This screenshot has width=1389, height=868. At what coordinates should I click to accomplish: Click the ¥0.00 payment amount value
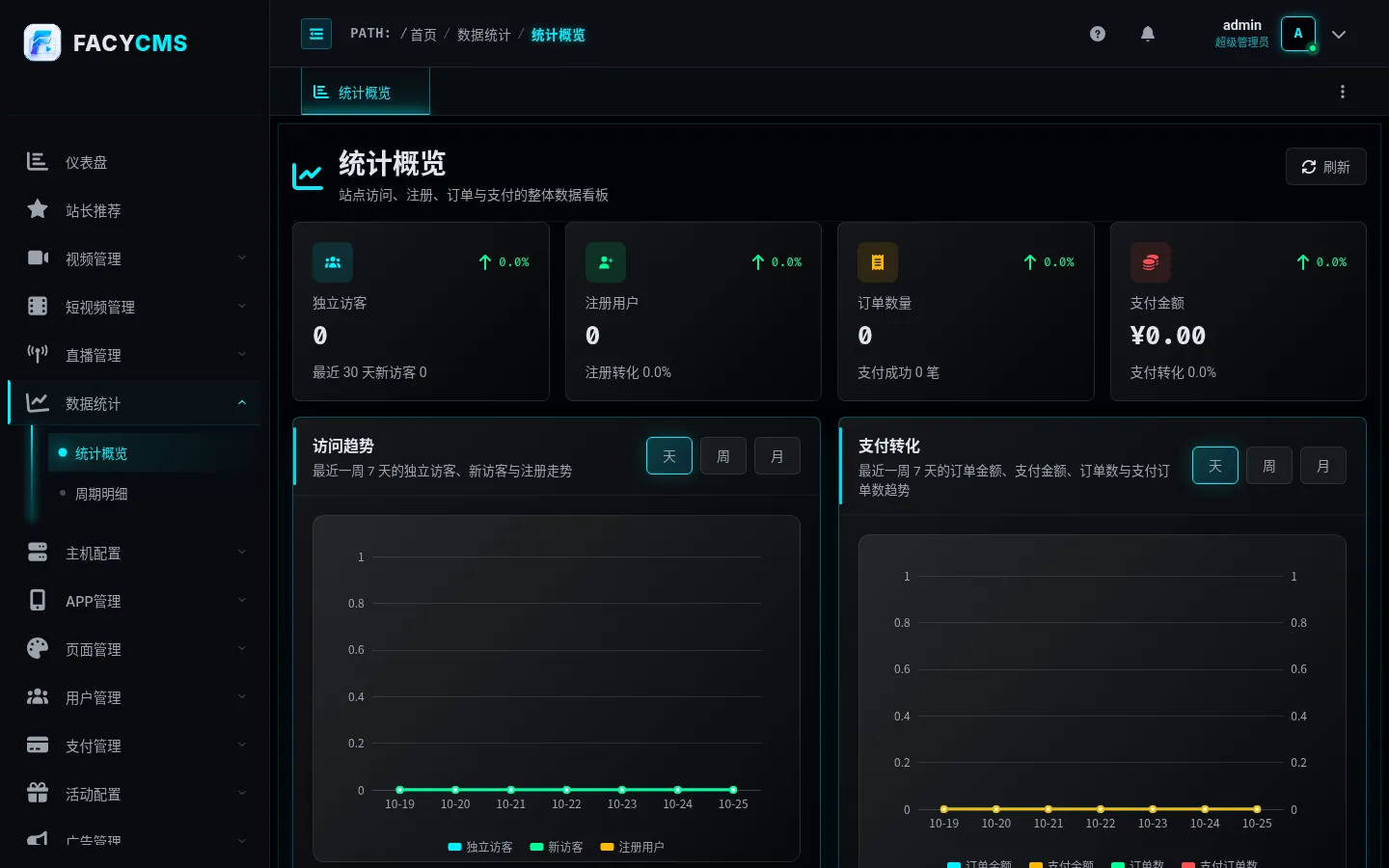coord(1168,336)
